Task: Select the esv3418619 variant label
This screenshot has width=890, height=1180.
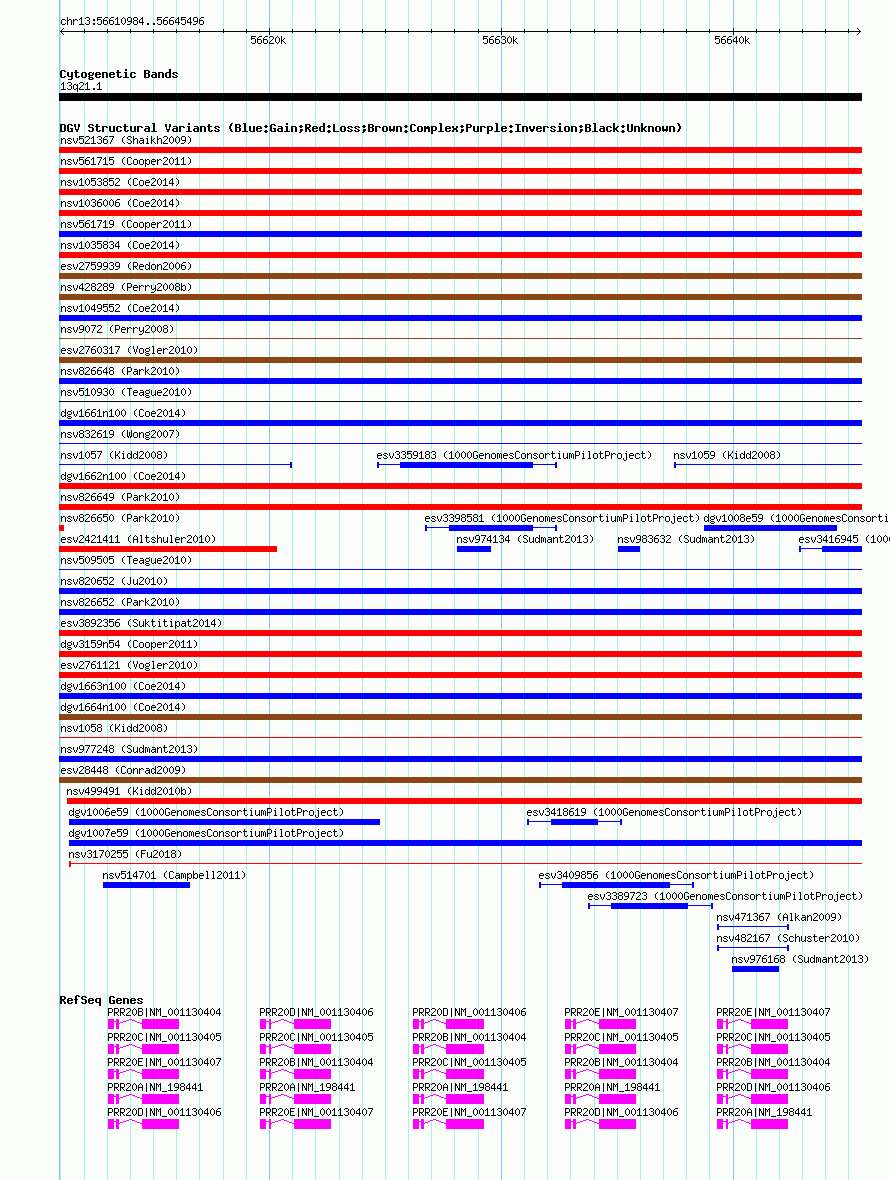Action: point(664,813)
